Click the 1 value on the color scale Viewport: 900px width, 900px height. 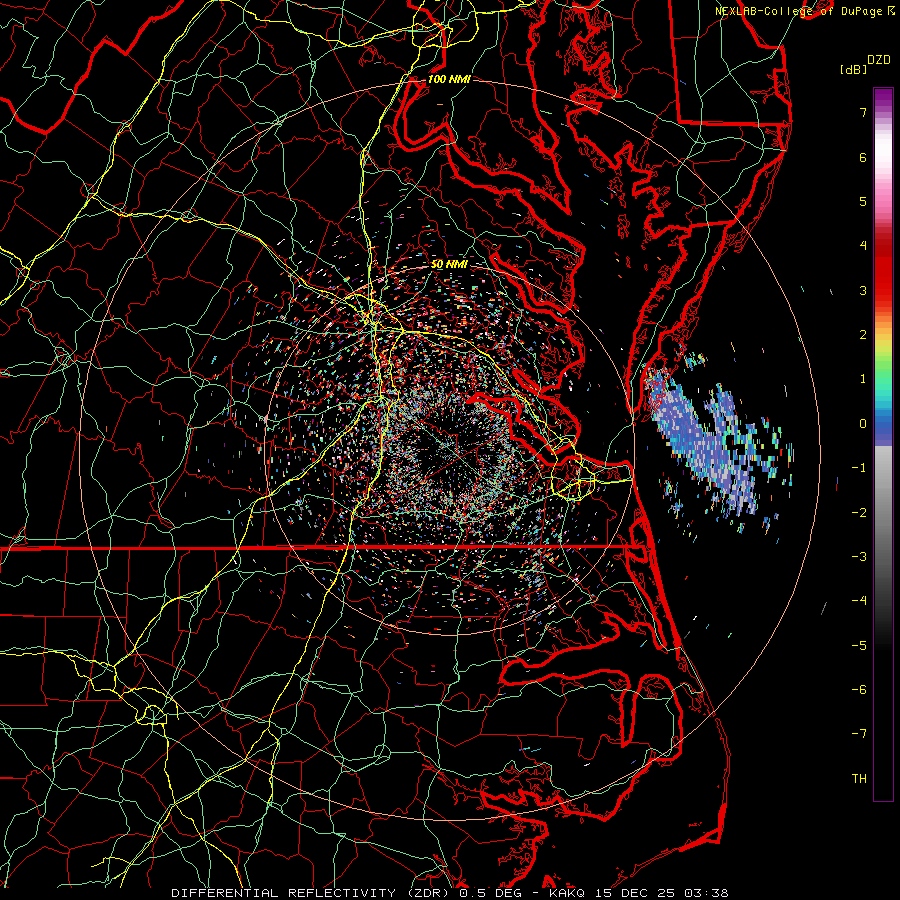pyautogui.click(x=863, y=379)
